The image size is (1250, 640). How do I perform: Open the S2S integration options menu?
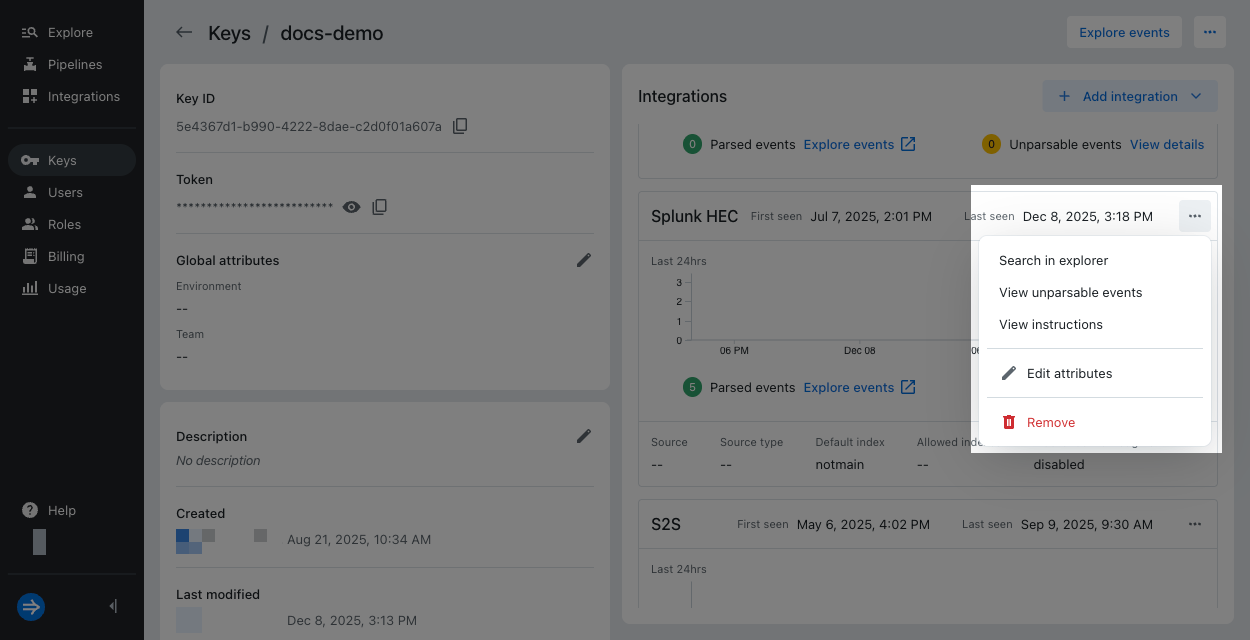1194,524
